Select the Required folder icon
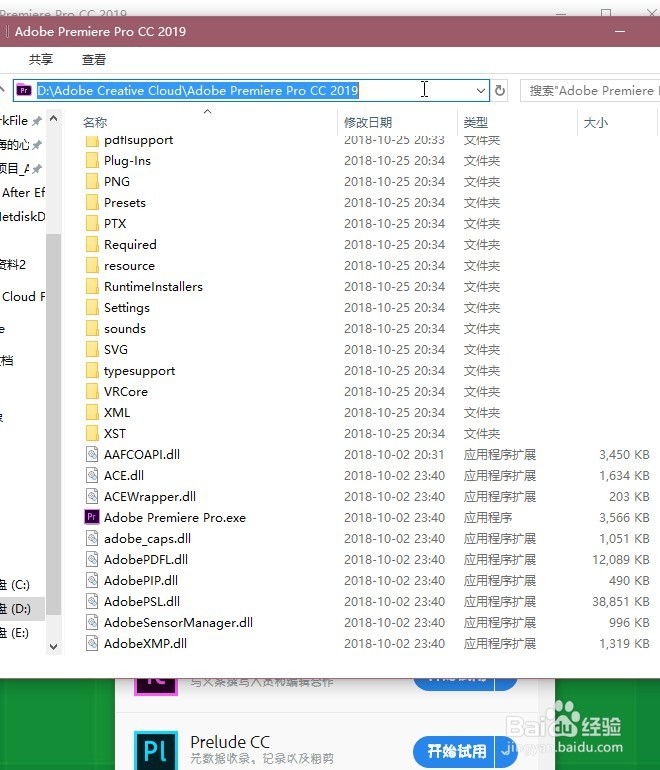 pyautogui.click(x=92, y=245)
